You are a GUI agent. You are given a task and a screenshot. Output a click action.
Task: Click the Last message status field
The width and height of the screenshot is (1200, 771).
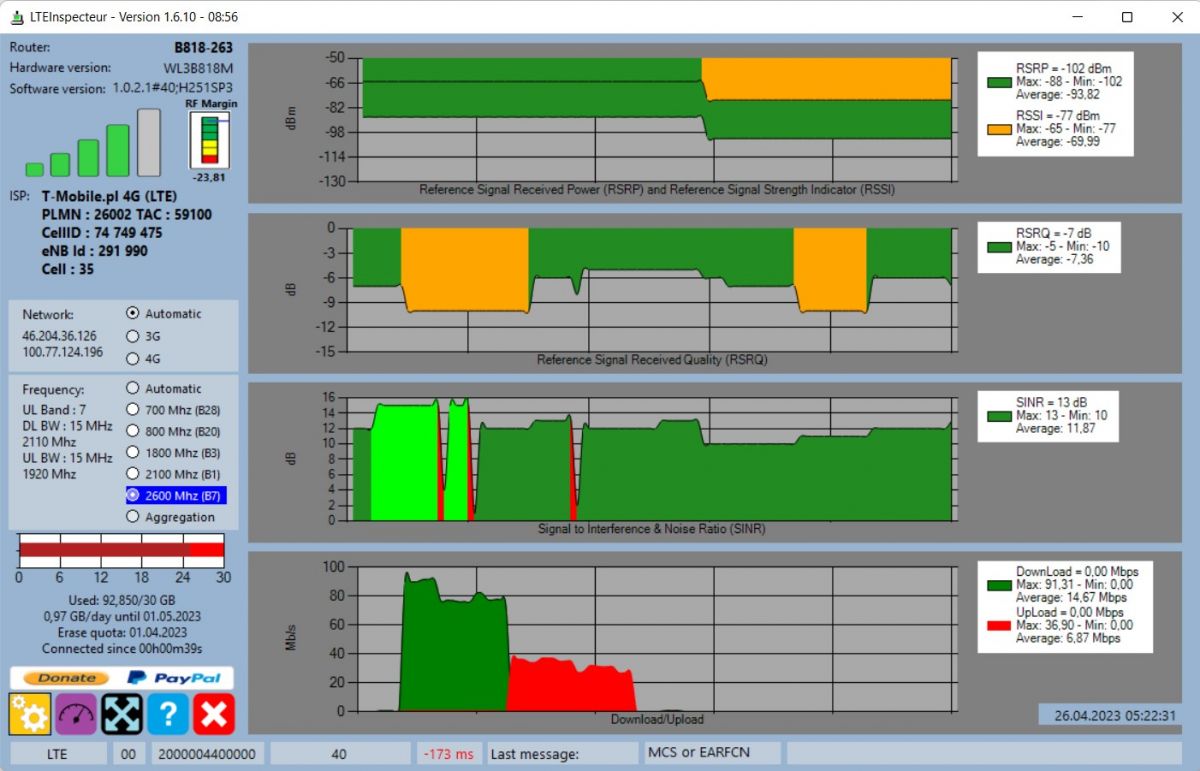[561, 753]
